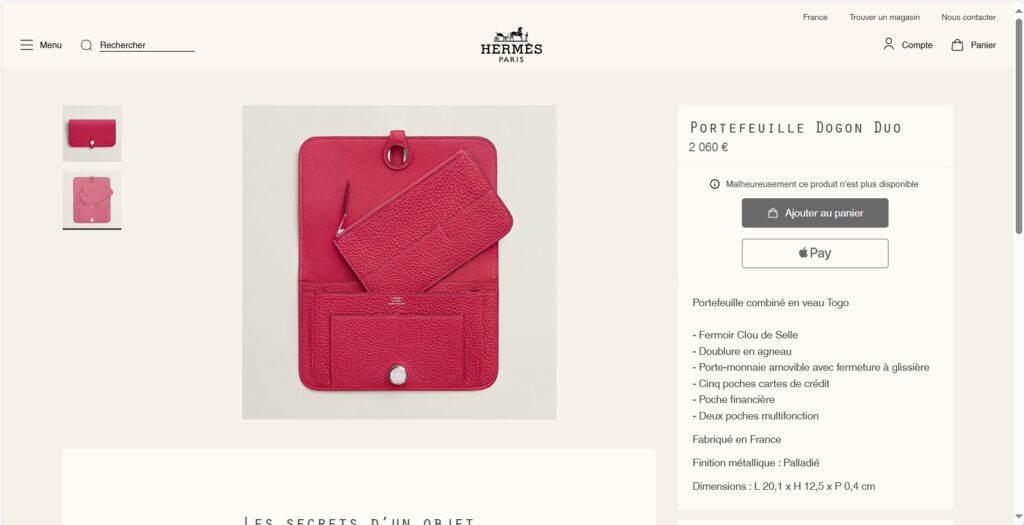Open the France country selector link
Screen dimensions: 1024x525
815,17
